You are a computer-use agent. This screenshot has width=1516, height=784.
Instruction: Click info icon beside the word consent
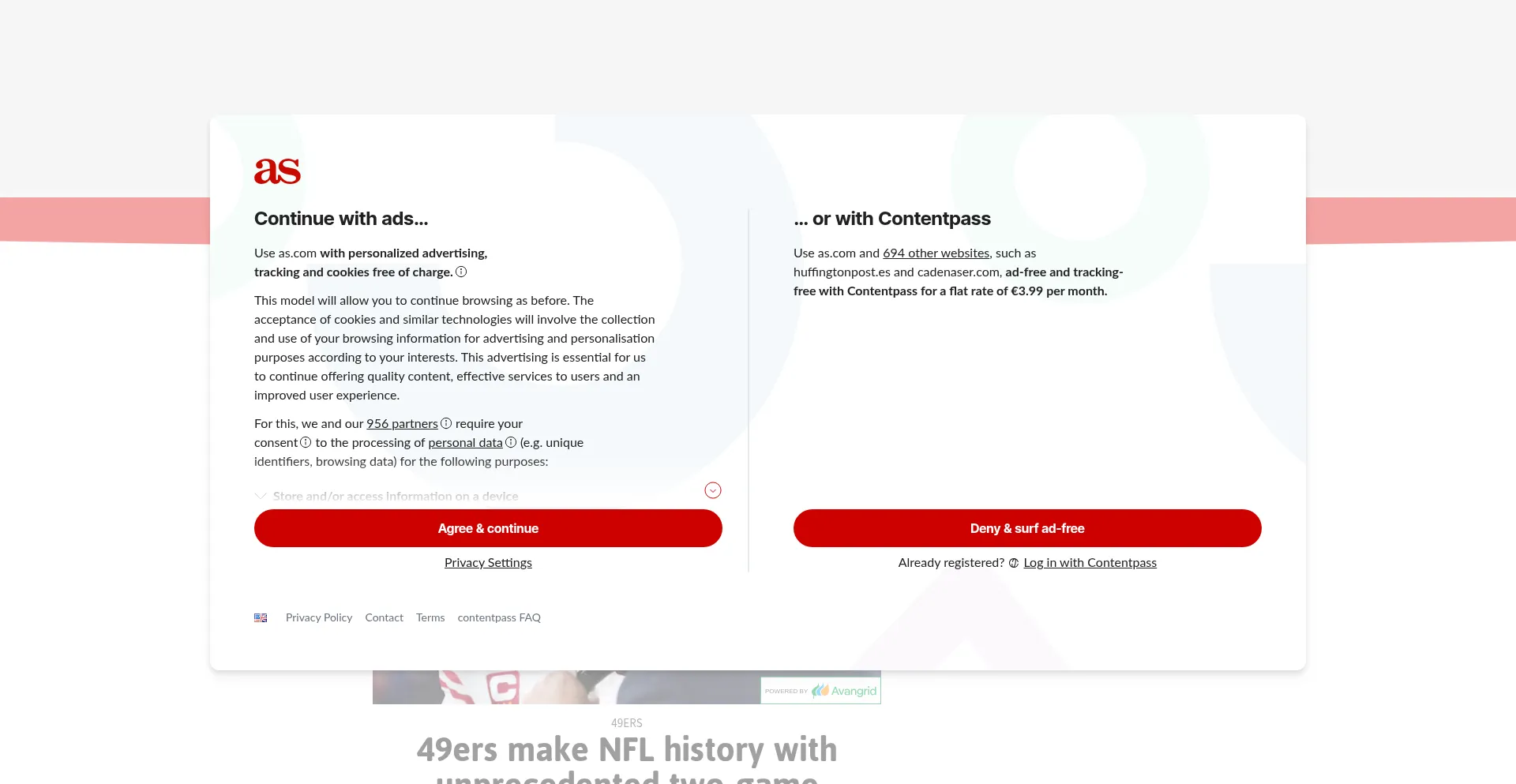[306, 443]
